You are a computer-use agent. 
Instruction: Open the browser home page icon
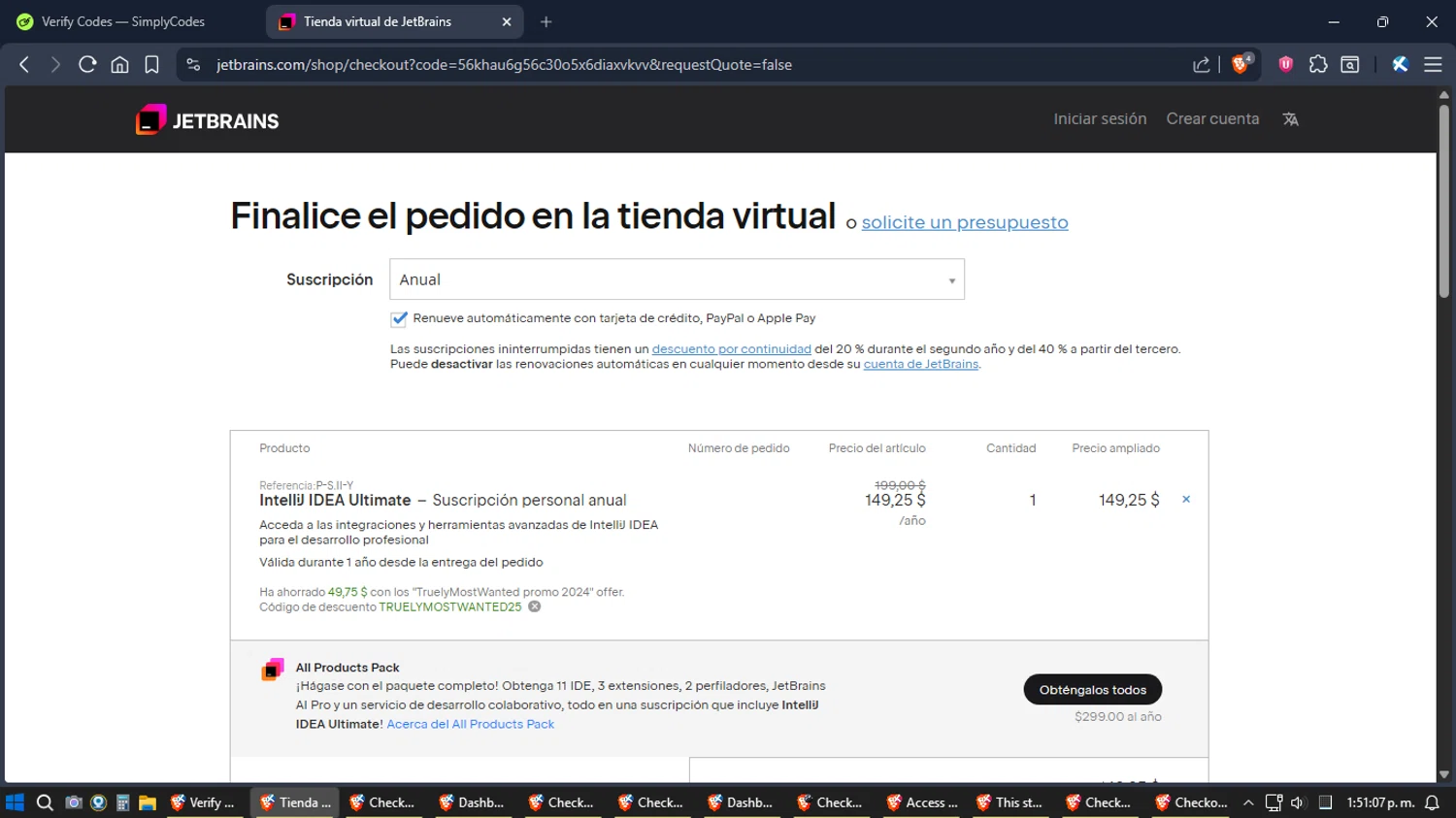[x=119, y=64]
